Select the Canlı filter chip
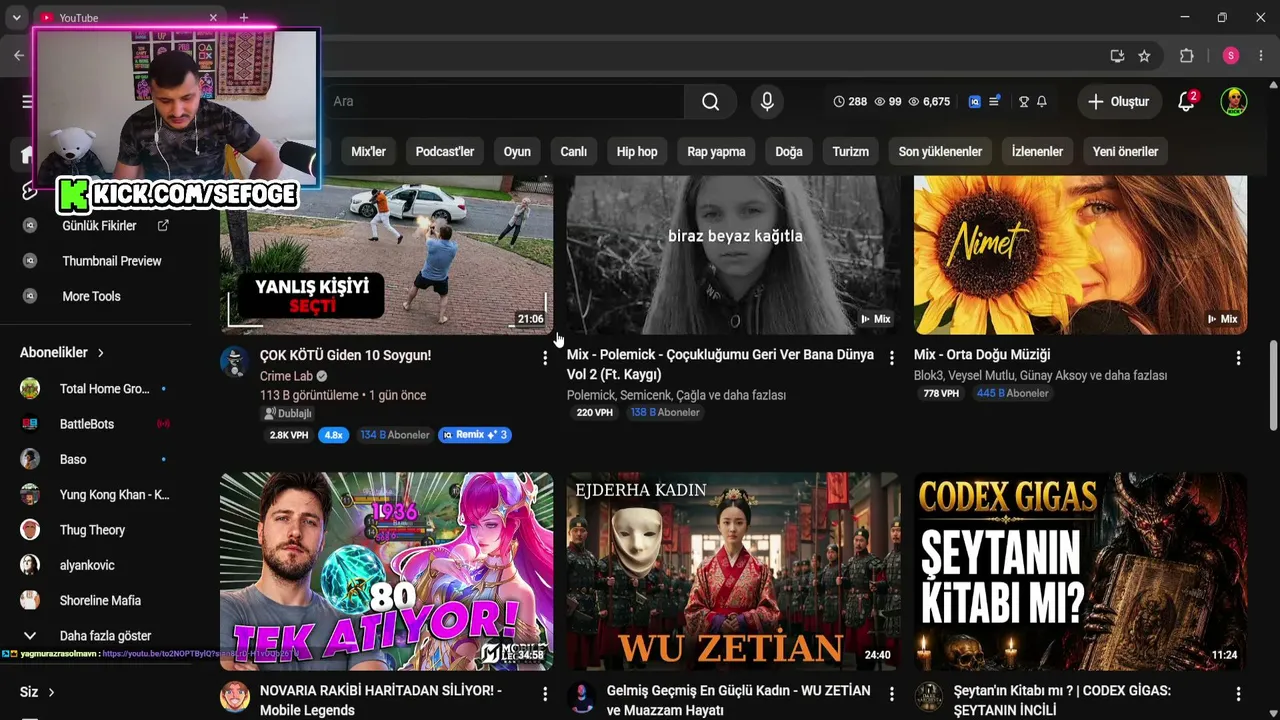 [x=573, y=152]
